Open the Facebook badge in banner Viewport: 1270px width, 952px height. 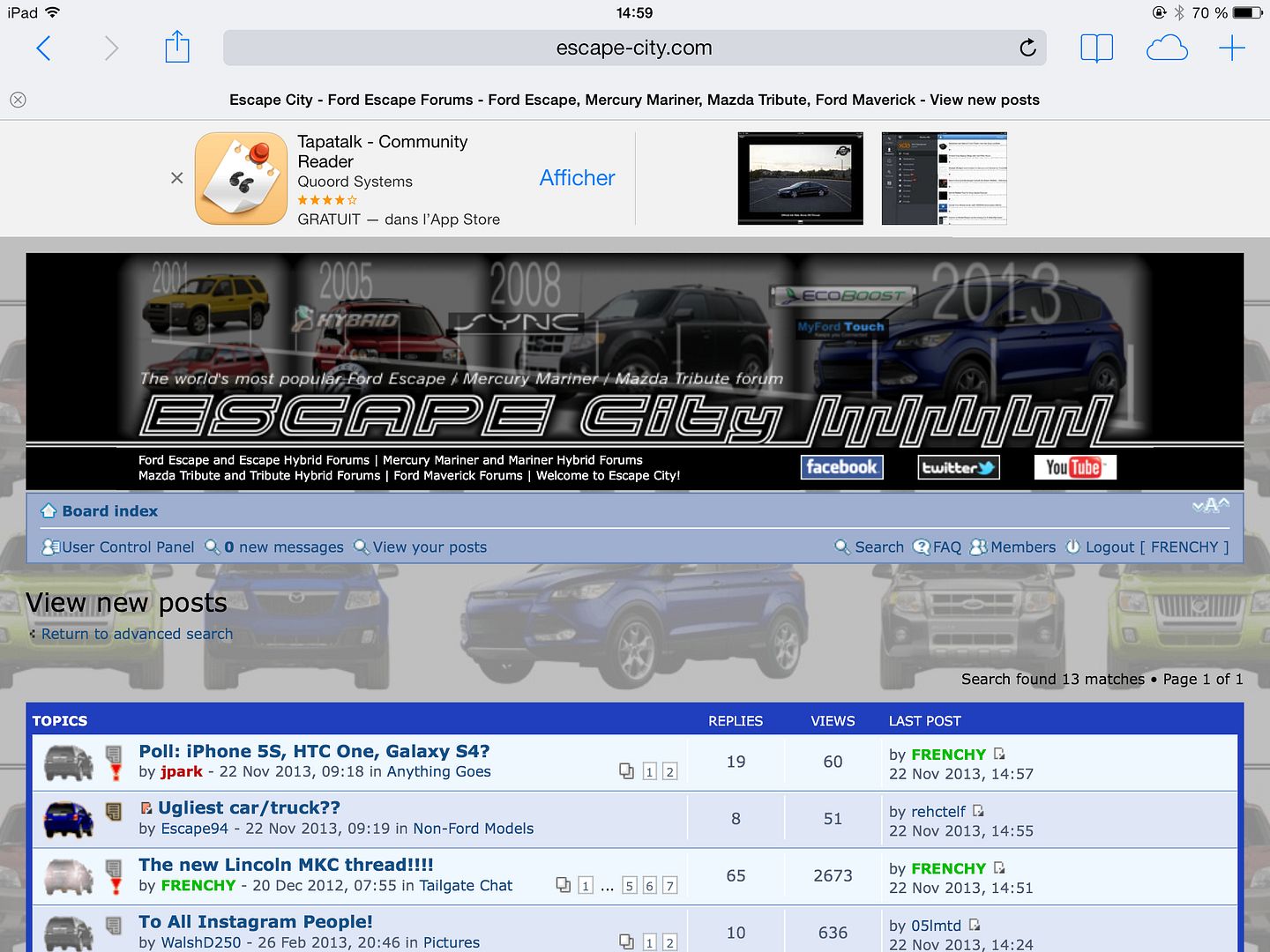[x=841, y=467]
